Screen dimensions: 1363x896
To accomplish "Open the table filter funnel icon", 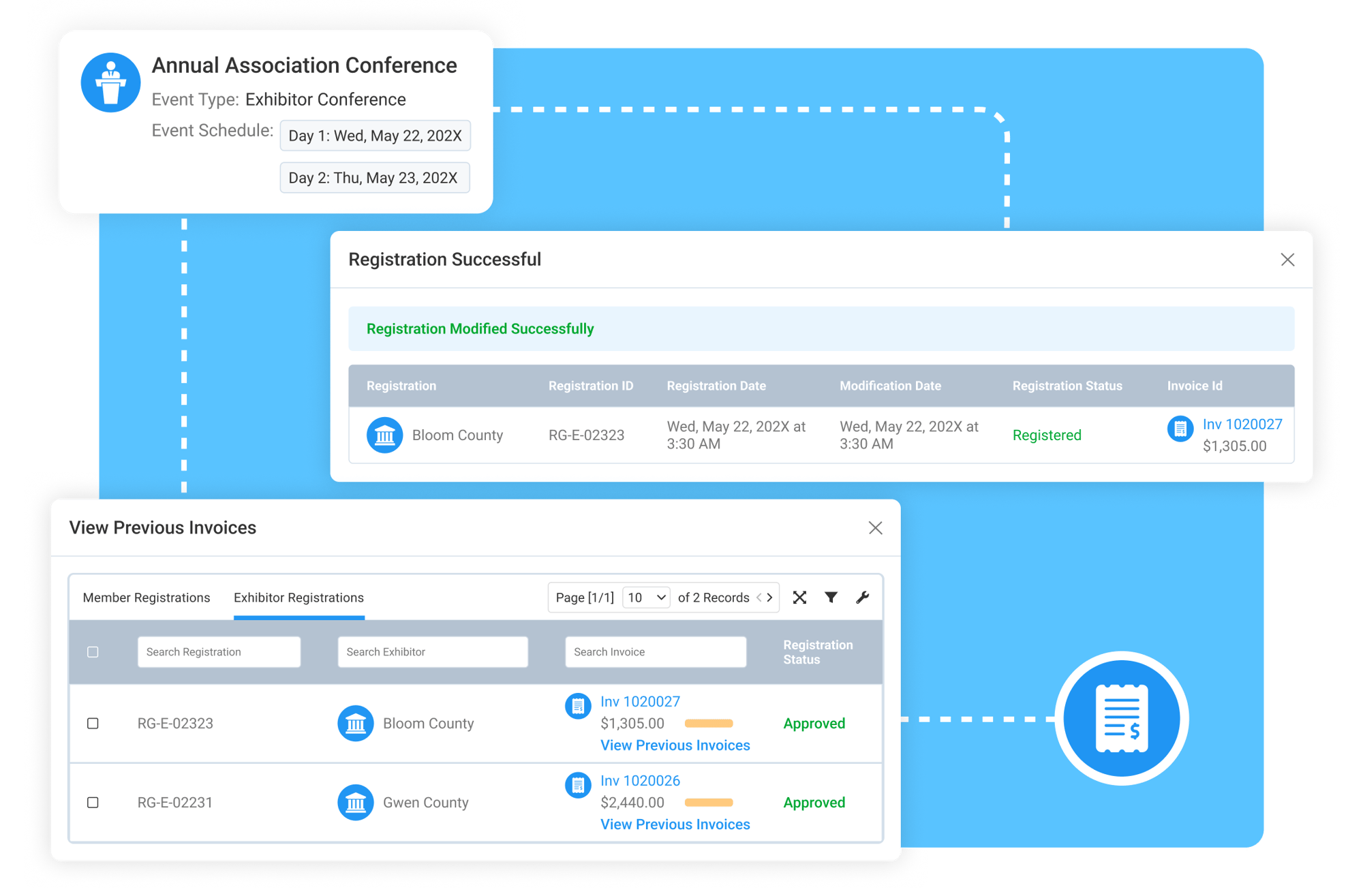I will click(x=831, y=597).
